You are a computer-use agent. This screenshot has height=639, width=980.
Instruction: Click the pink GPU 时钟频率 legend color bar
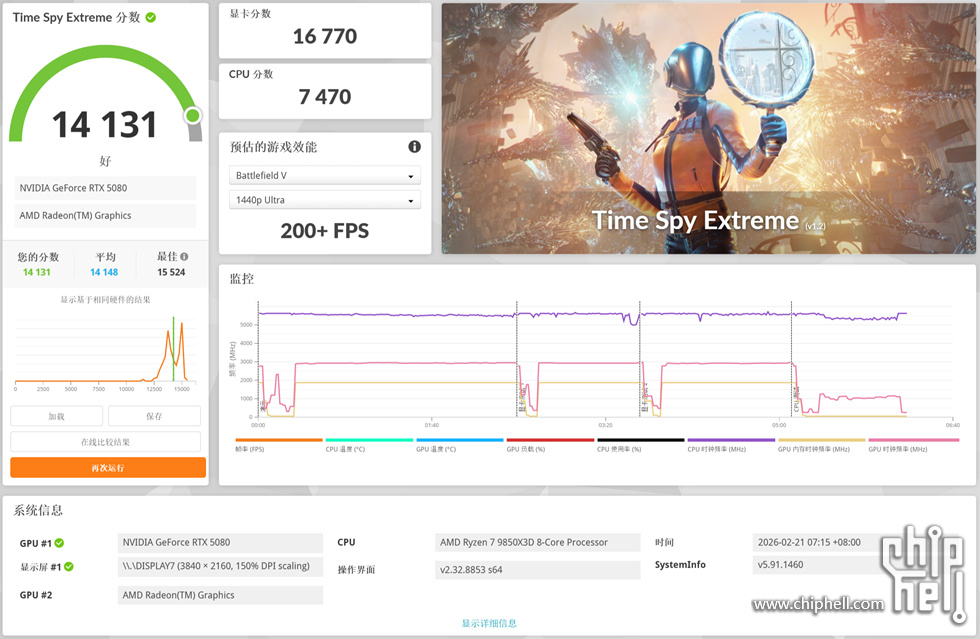click(912, 440)
